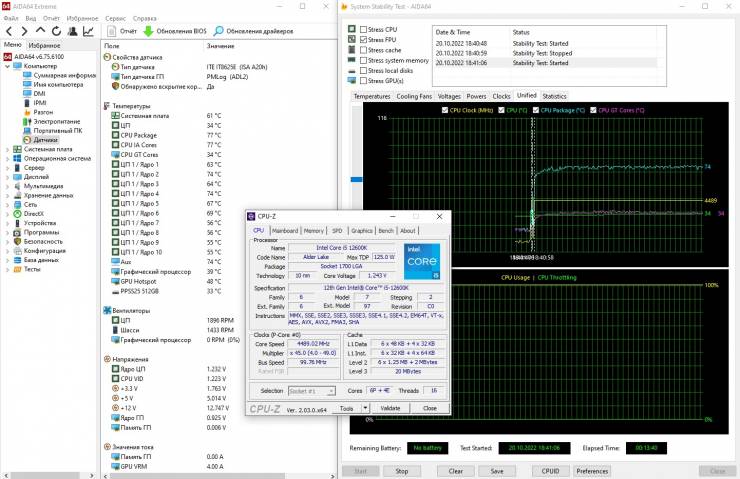Click Значение column header
This screenshot has width=740, height=479.
coord(220,46)
